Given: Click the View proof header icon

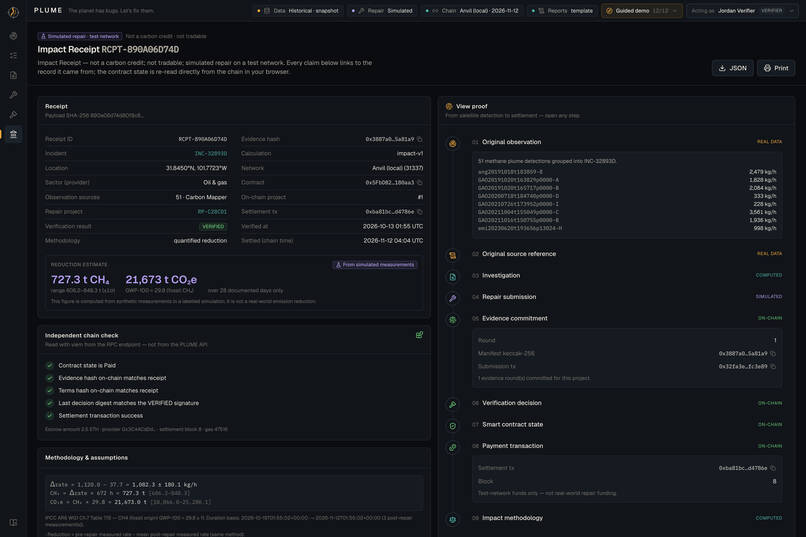Looking at the screenshot, I should coord(449,106).
